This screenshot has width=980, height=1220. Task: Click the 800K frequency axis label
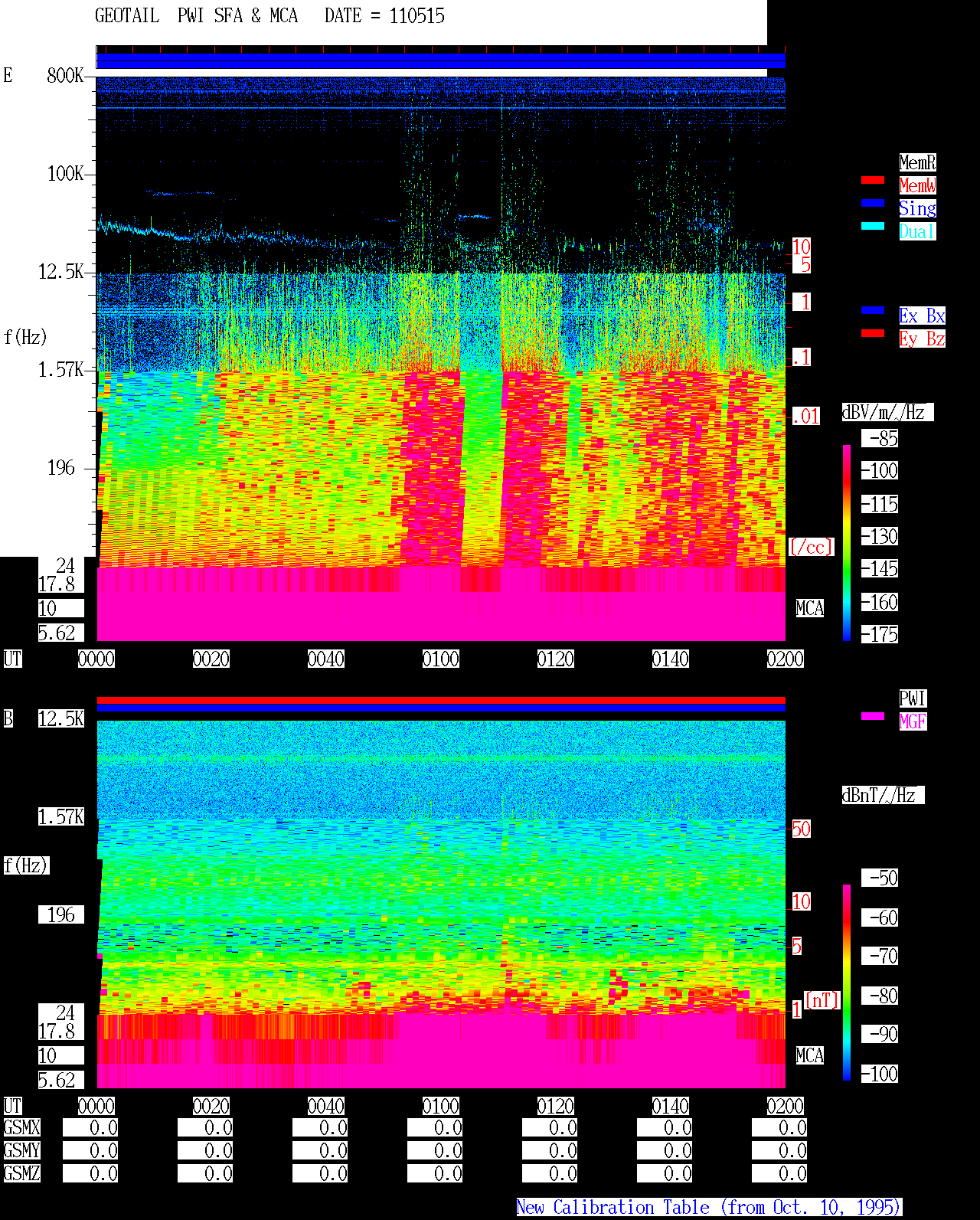pos(65,75)
